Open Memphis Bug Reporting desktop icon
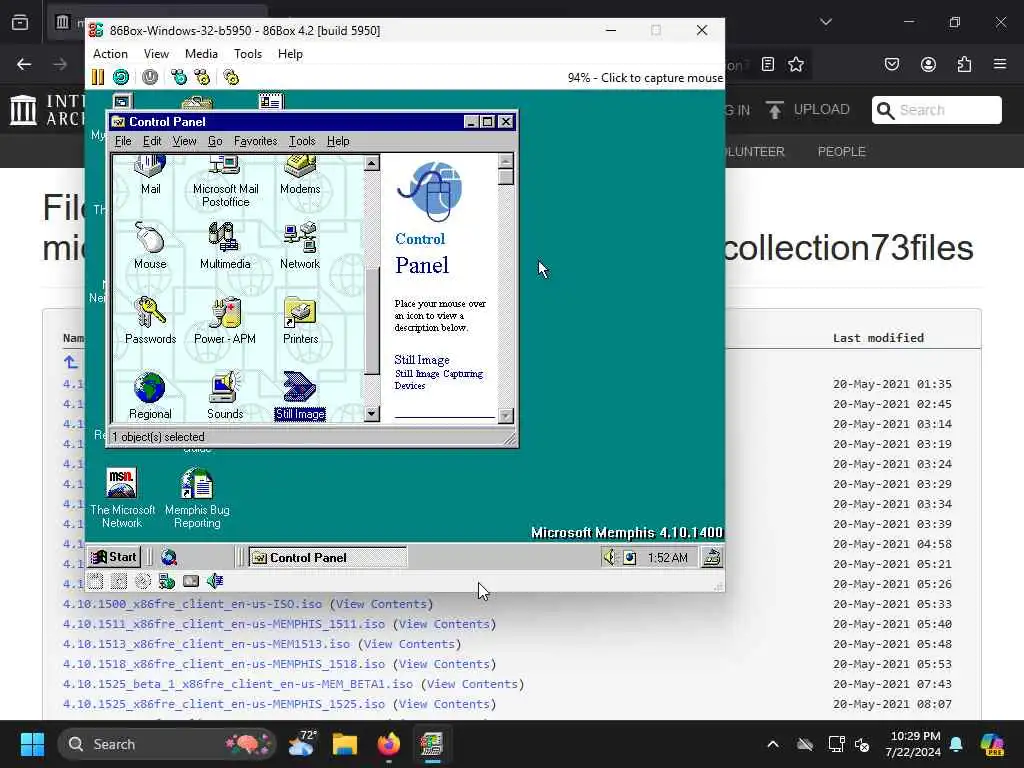This screenshot has height=768, width=1024. (197, 498)
